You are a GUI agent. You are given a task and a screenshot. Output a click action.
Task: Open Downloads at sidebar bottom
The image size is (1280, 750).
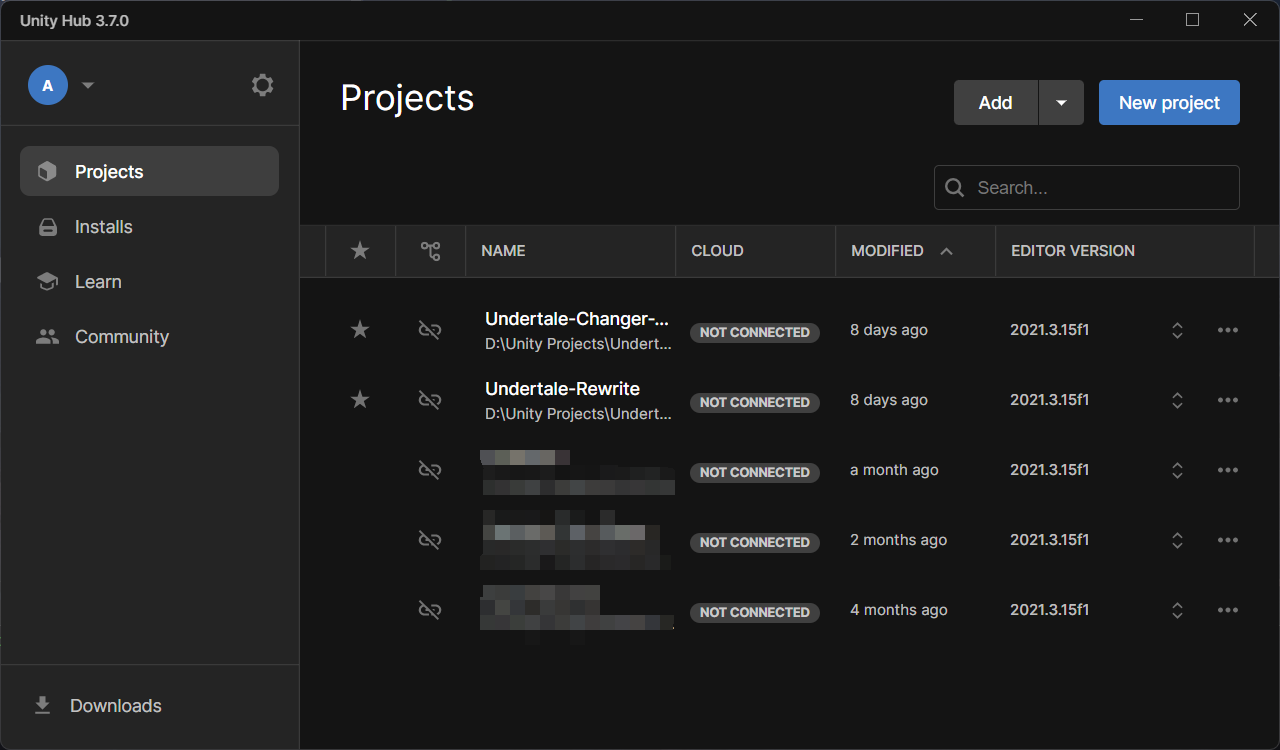pyautogui.click(x=149, y=706)
